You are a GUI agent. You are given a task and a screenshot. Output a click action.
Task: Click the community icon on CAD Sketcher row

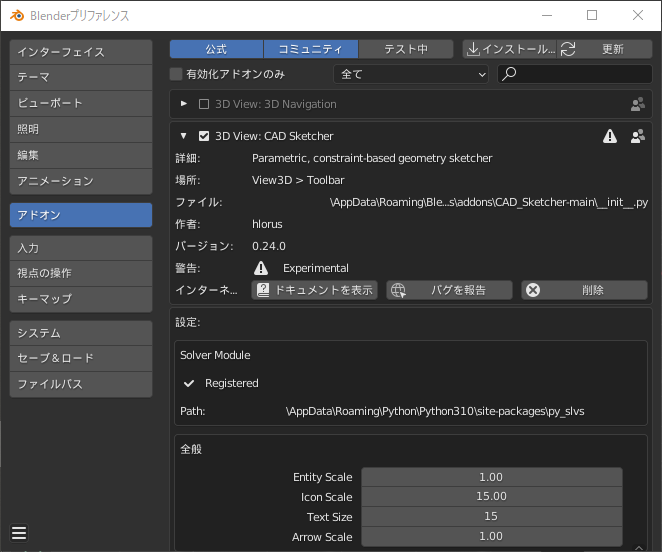pos(638,136)
